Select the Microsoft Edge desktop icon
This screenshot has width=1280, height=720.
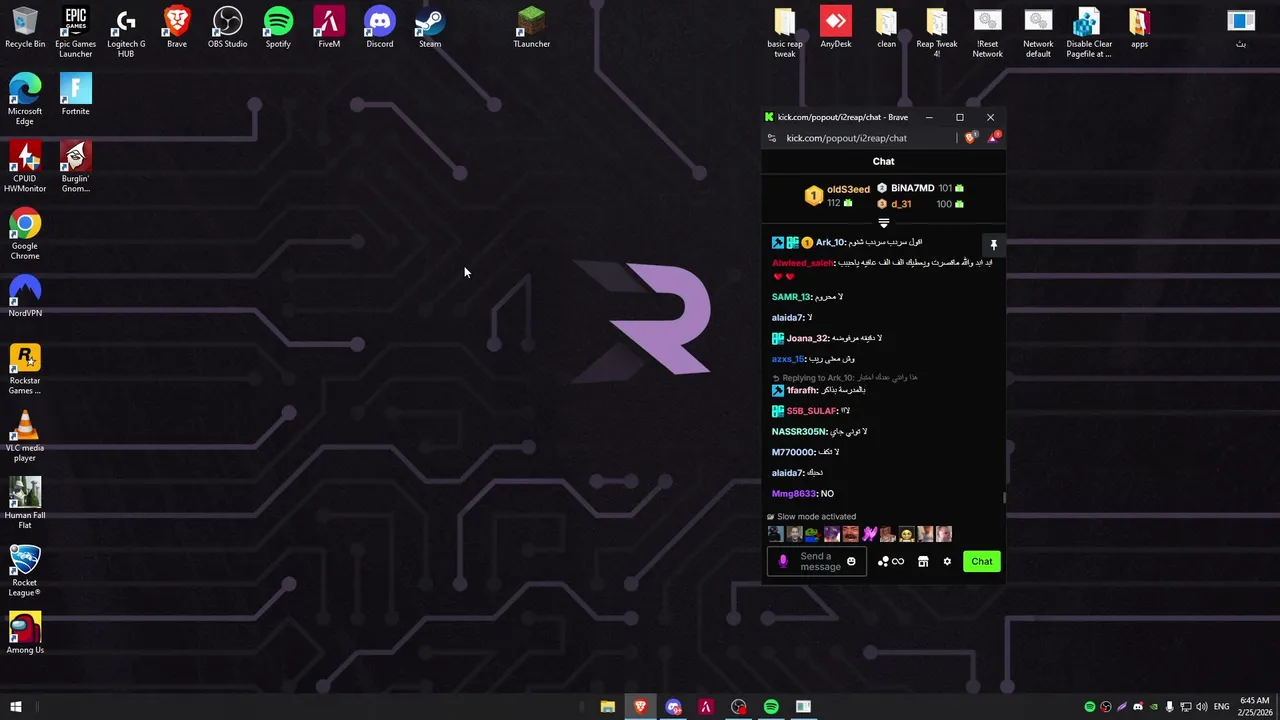coord(25,99)
